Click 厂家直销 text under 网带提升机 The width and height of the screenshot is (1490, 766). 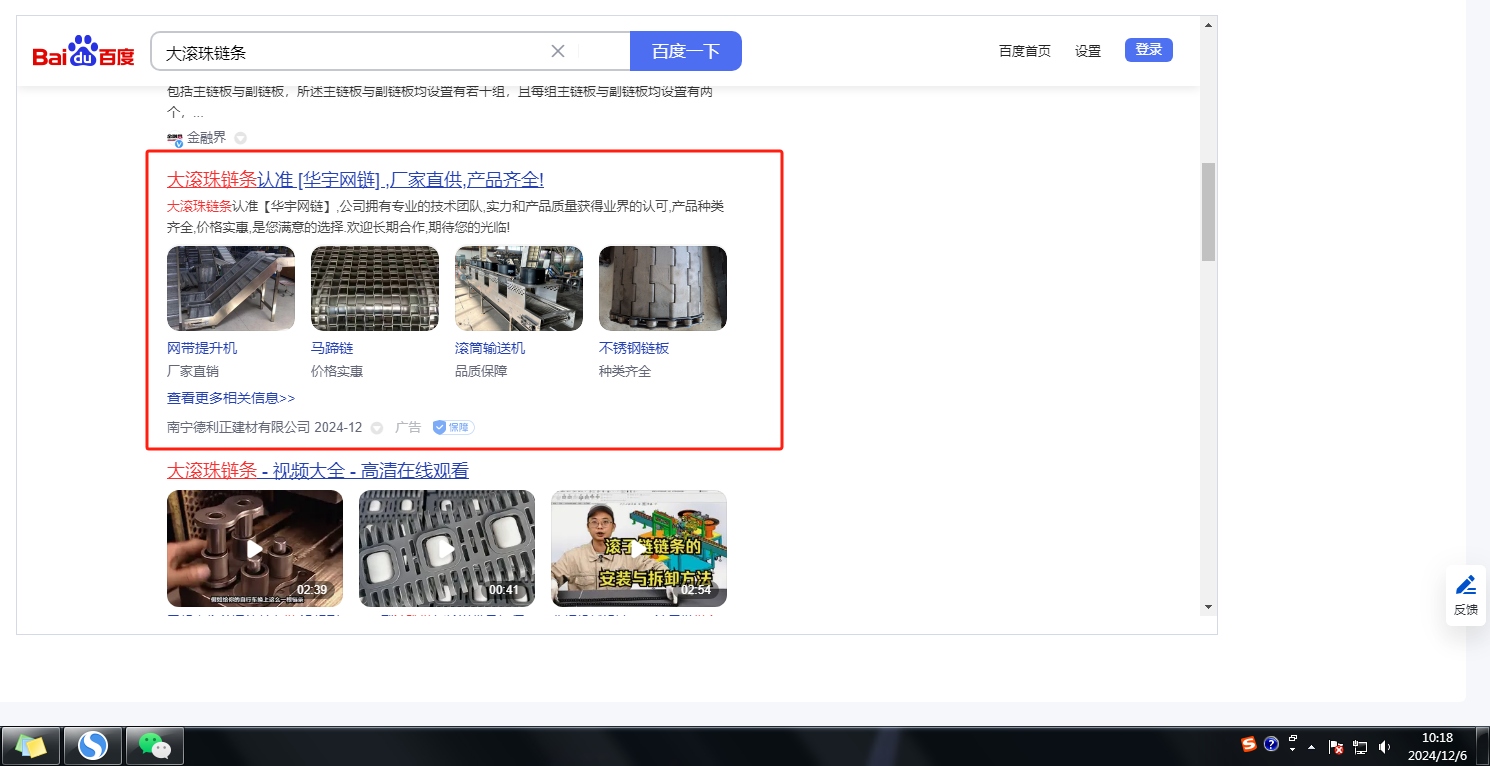(193, 371)
